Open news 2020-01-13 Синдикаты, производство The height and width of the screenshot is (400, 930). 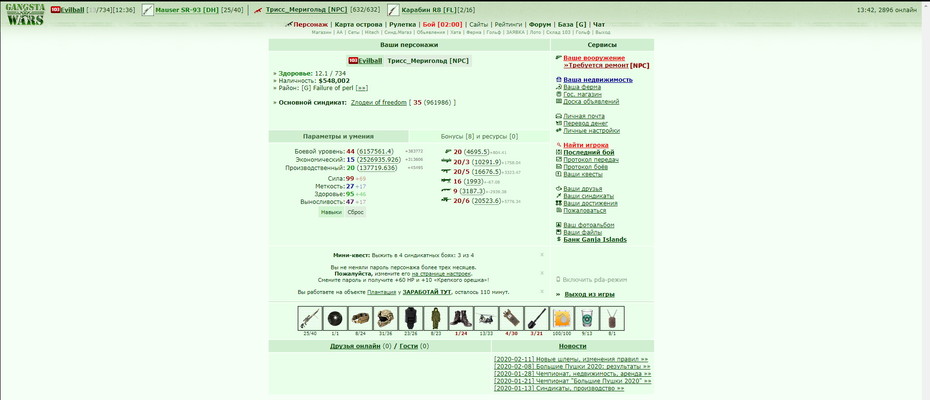[x=559, y=388]
